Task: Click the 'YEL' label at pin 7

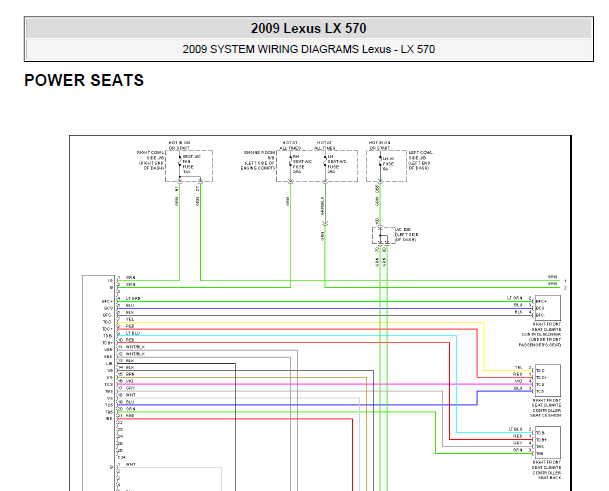Action: 130,319
